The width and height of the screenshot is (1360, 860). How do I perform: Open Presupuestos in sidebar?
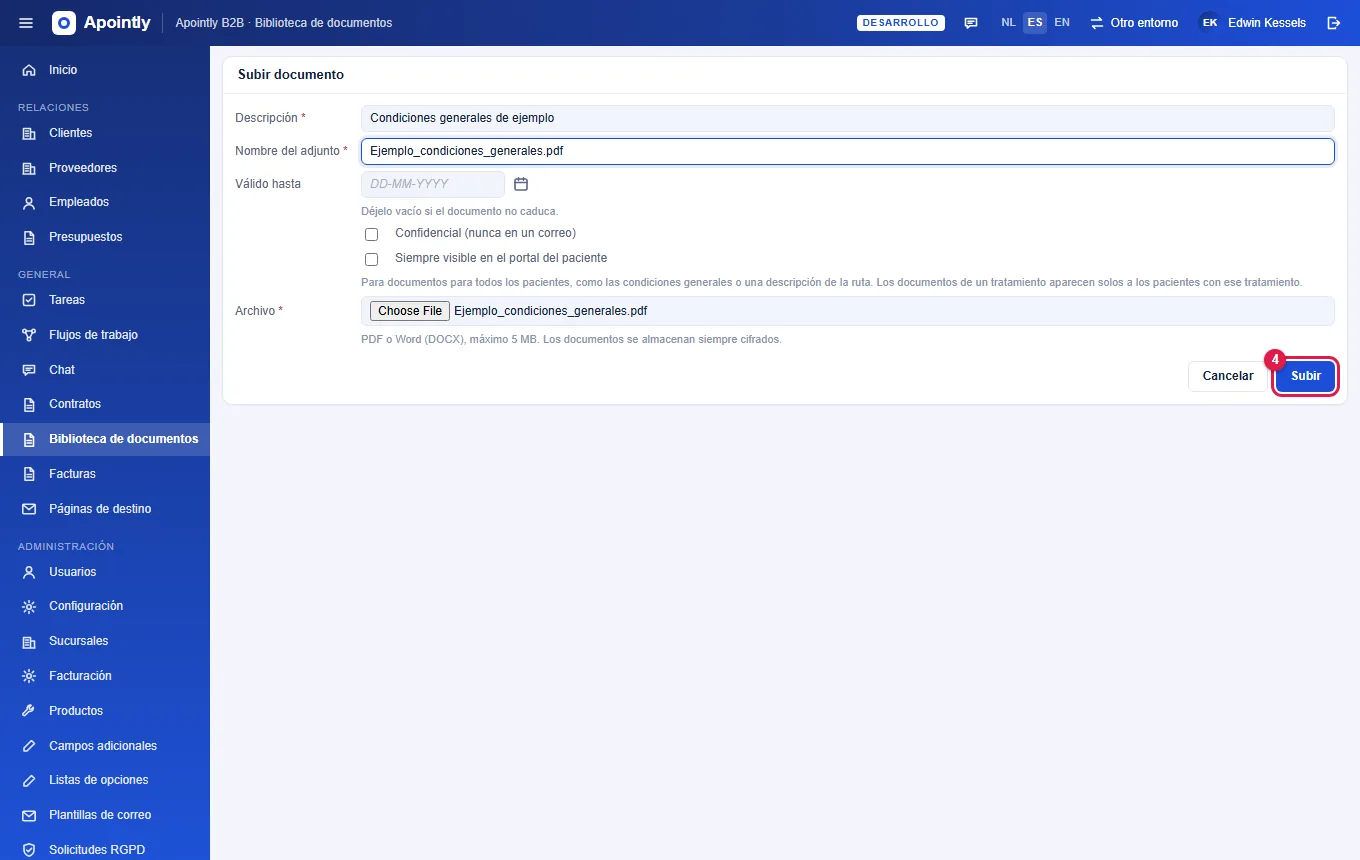(105, 237)
